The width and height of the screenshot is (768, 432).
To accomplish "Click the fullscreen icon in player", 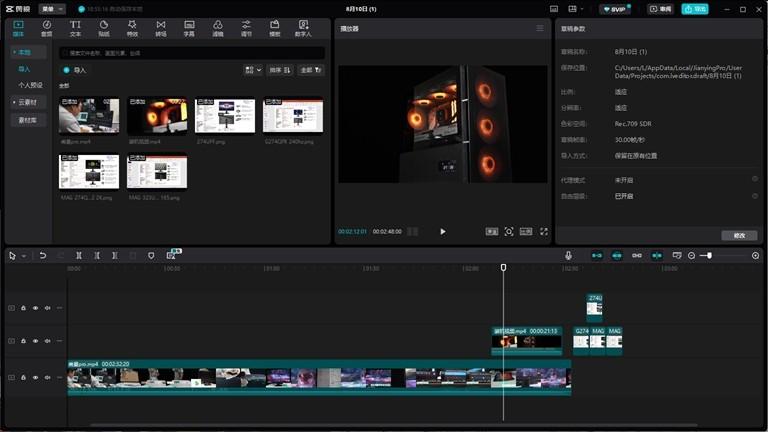I will coord(544,231).
